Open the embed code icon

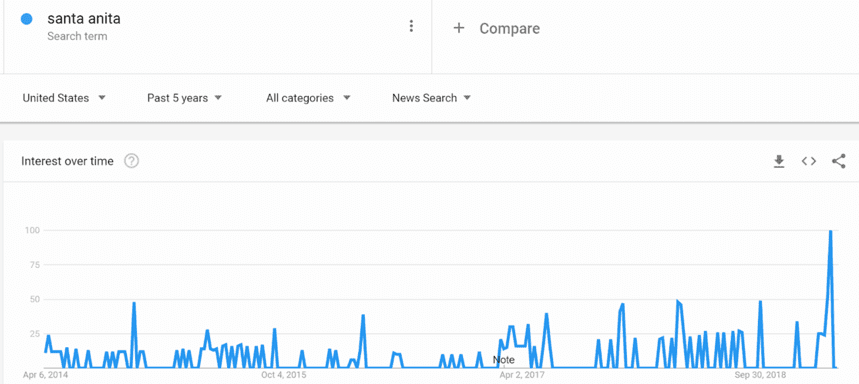click(809, 161)
